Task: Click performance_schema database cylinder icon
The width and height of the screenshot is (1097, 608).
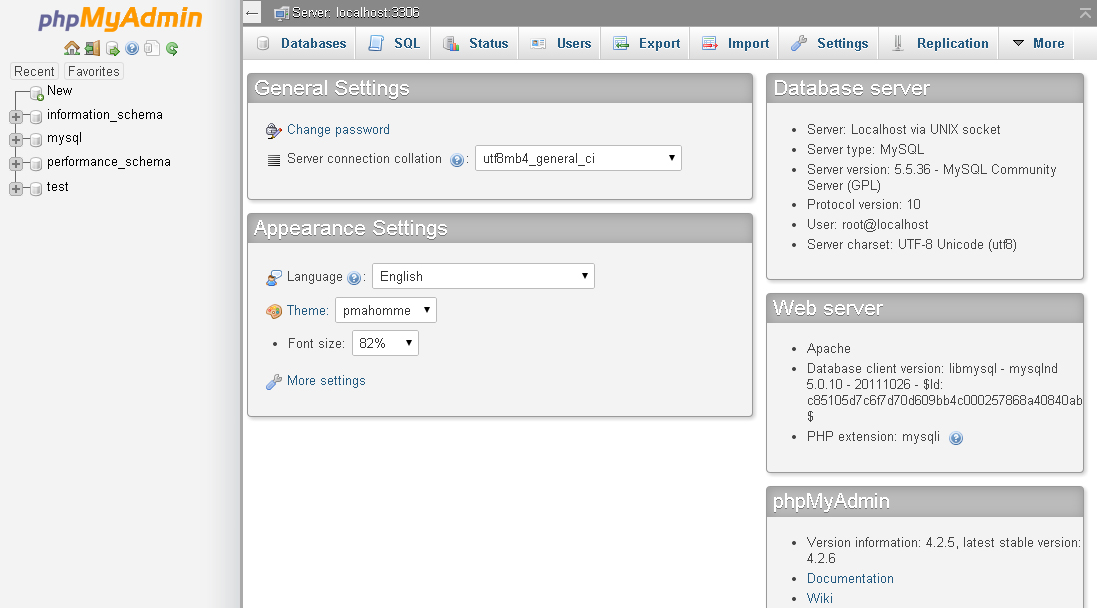Action: point(36,164)
